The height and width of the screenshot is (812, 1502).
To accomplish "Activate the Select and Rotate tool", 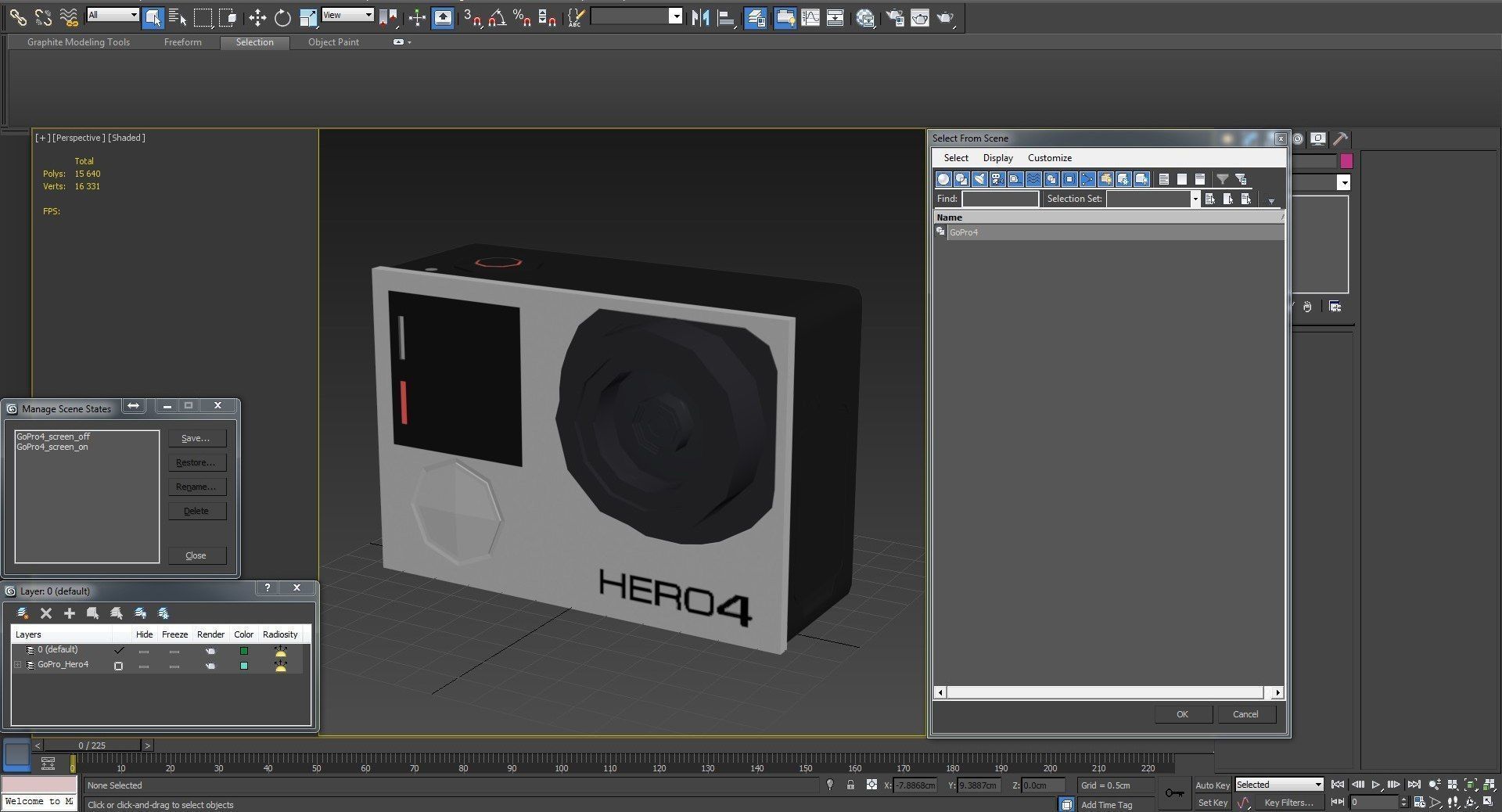I will pos(282,17).
